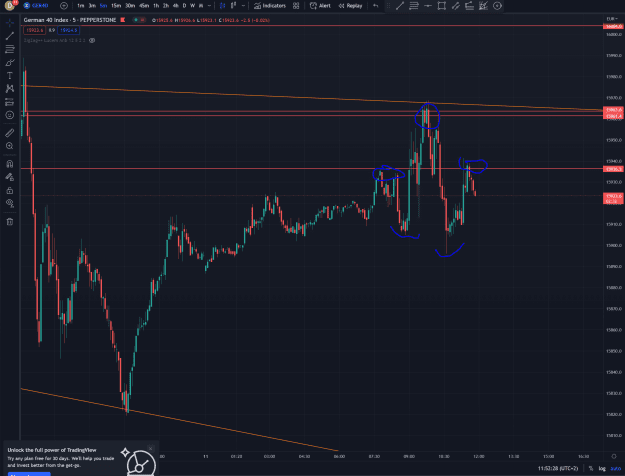Toggle log scale mode
Viewport: 625px width, 476px height.
[x=602, y=468]
